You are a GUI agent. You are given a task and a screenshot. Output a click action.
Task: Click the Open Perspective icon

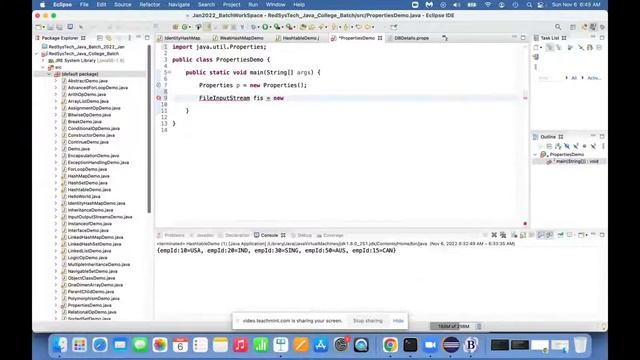coord(573,27)
